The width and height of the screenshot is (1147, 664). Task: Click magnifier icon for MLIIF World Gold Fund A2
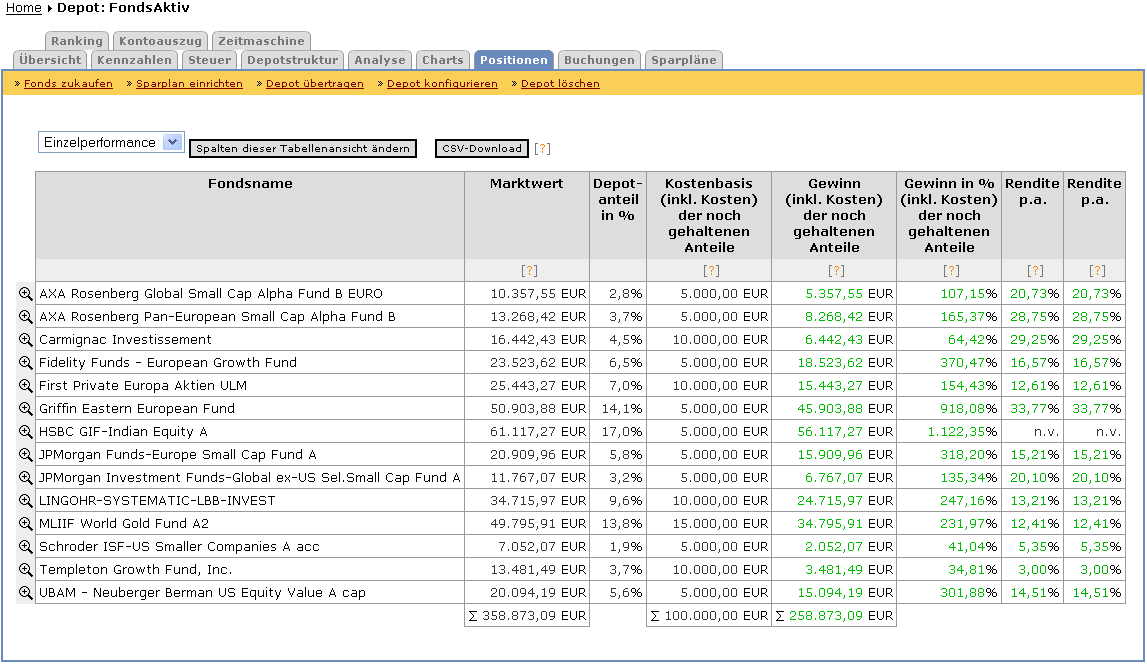pyautogui.click(x=26, y=523)
